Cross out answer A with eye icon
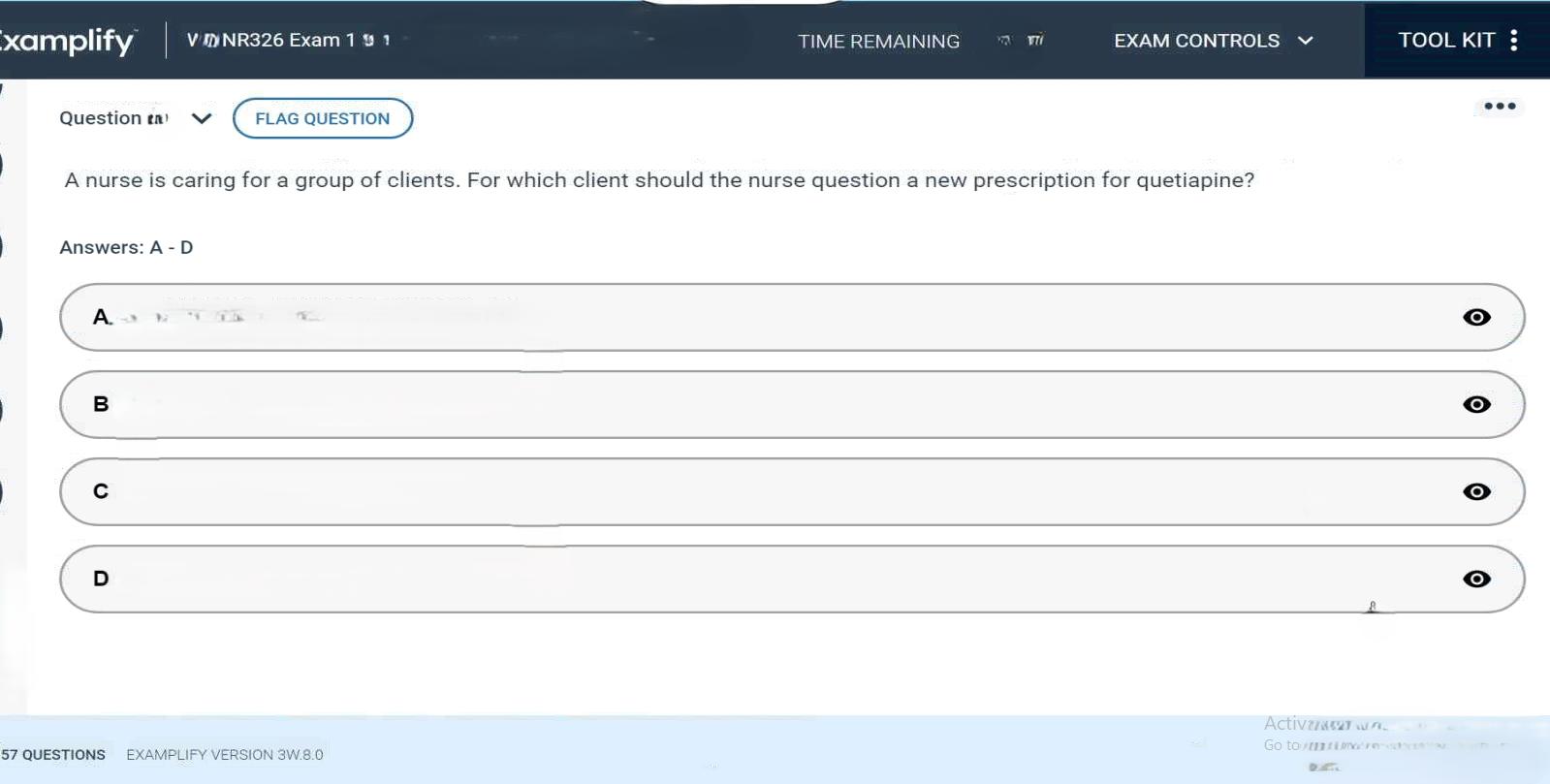The width and height of the screenshot is (1550, 784). tap(1476, 317)
